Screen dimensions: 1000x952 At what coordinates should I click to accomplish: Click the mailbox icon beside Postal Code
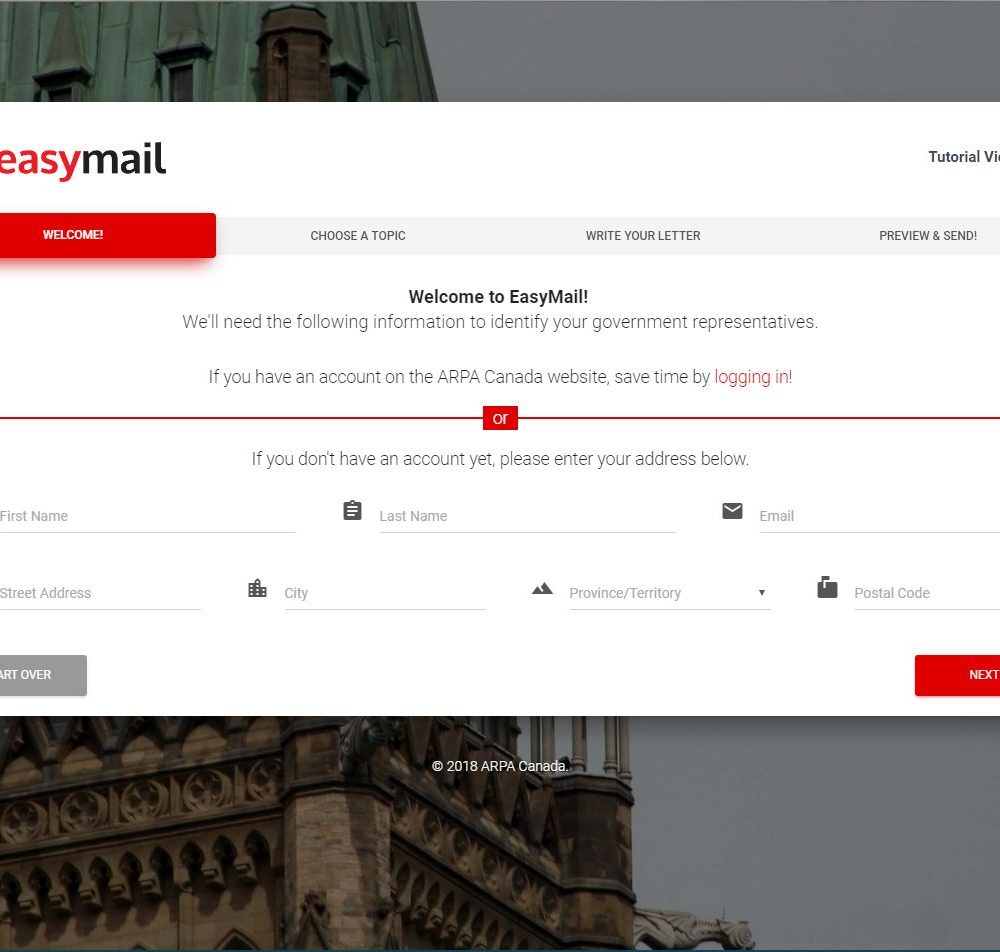point(827,587)
